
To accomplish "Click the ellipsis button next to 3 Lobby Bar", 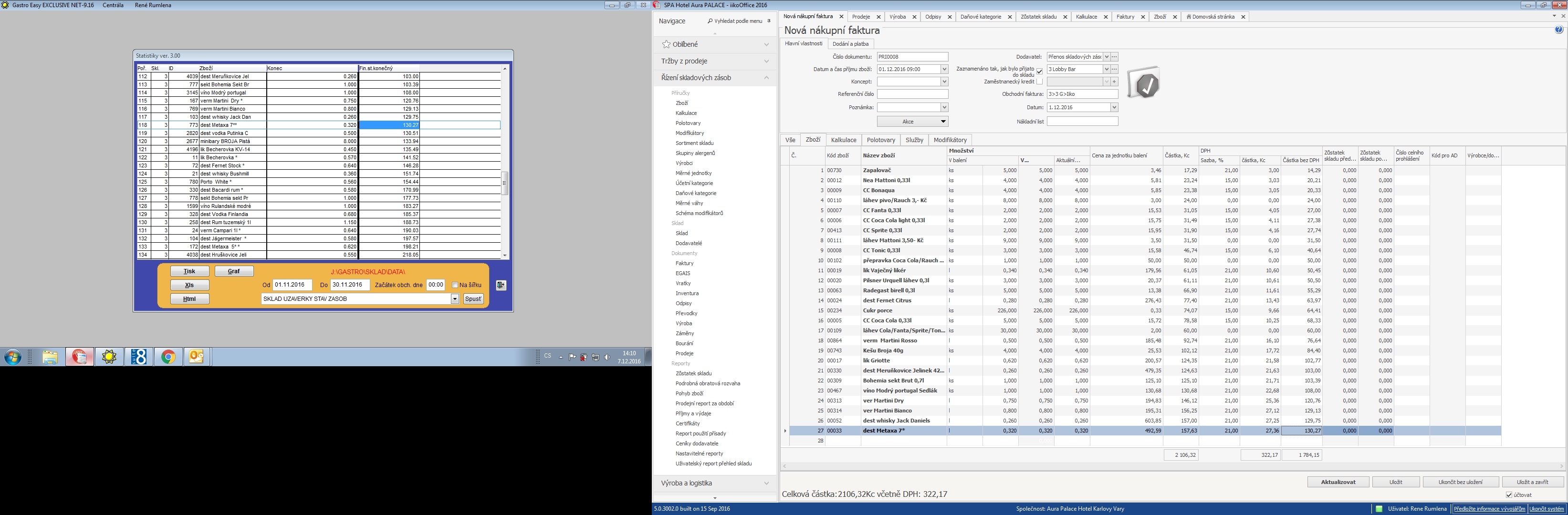I will pyautogui.click(x=1115, y=69).
